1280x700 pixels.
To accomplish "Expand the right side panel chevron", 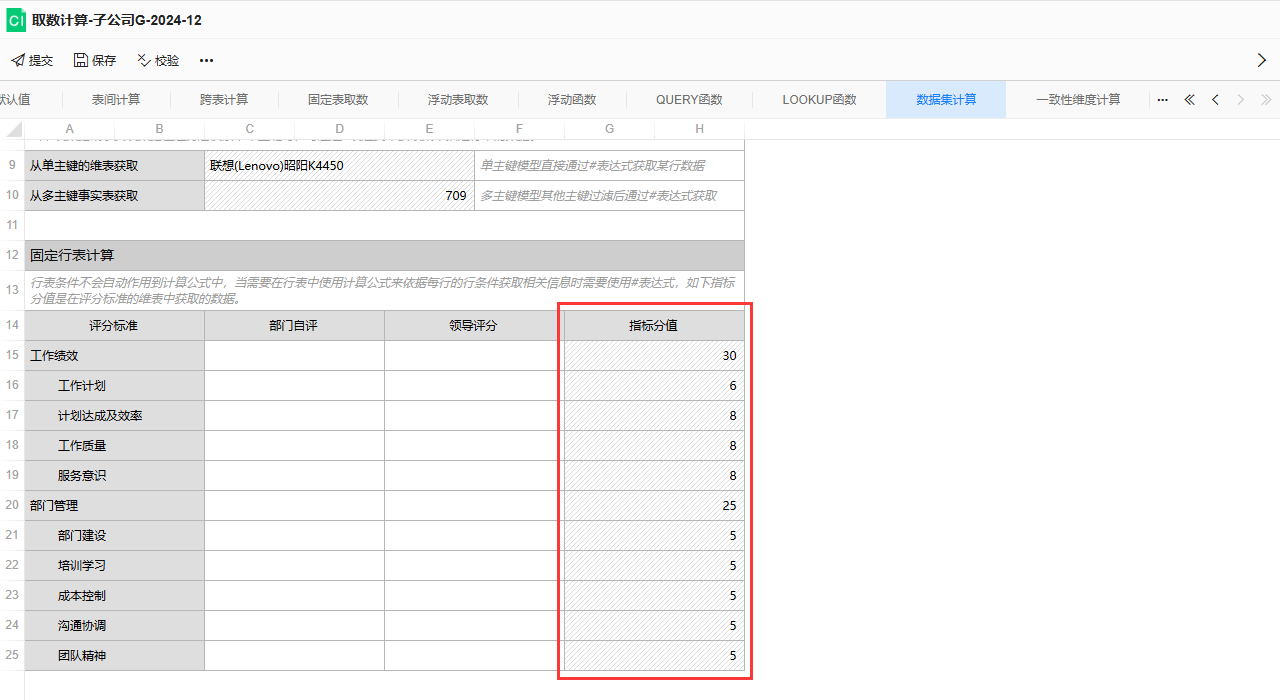I will point(1261,60).
